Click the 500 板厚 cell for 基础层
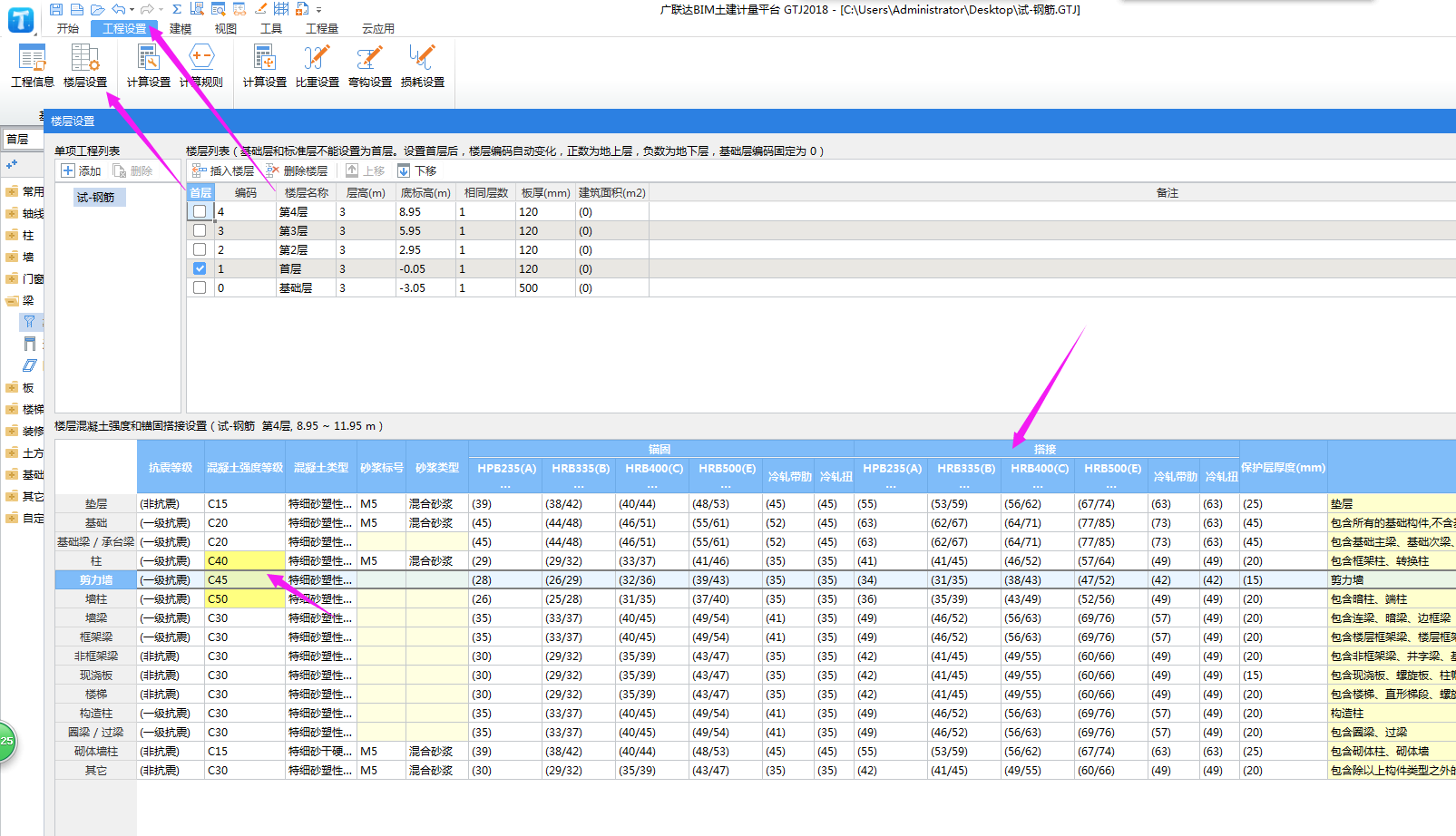 [x=545, y=287]
